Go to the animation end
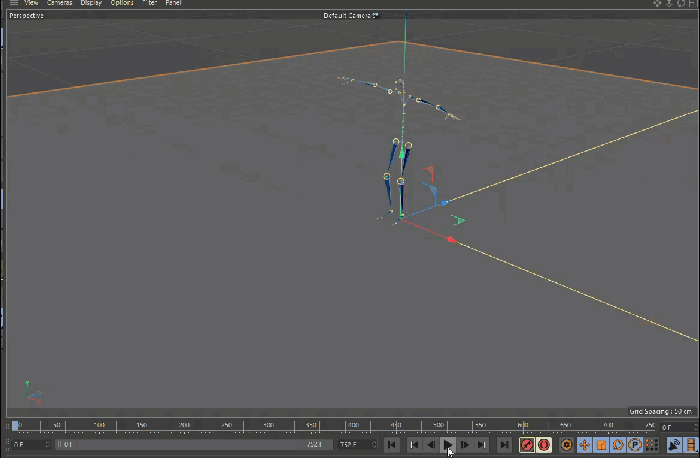This screenshot has width=700, height=458. [x=505, y=445]
